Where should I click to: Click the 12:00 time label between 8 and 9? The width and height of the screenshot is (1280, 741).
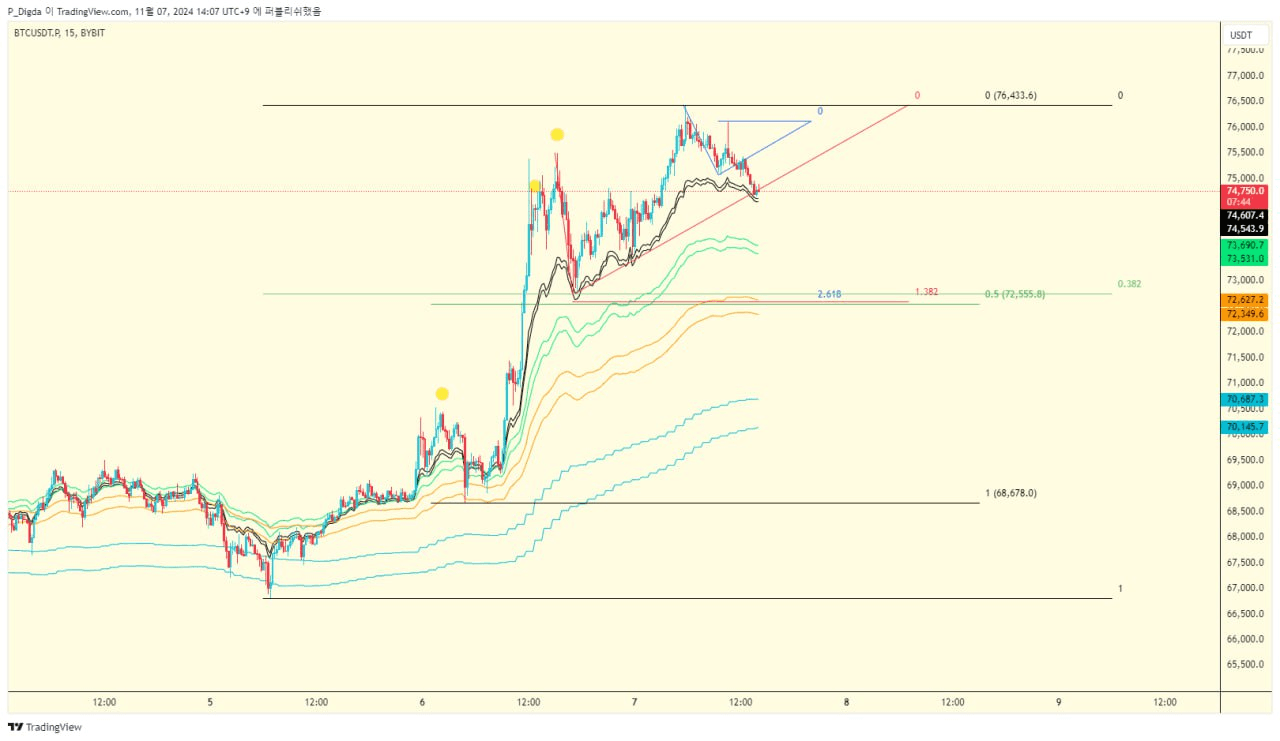click(x=953, y=702)
